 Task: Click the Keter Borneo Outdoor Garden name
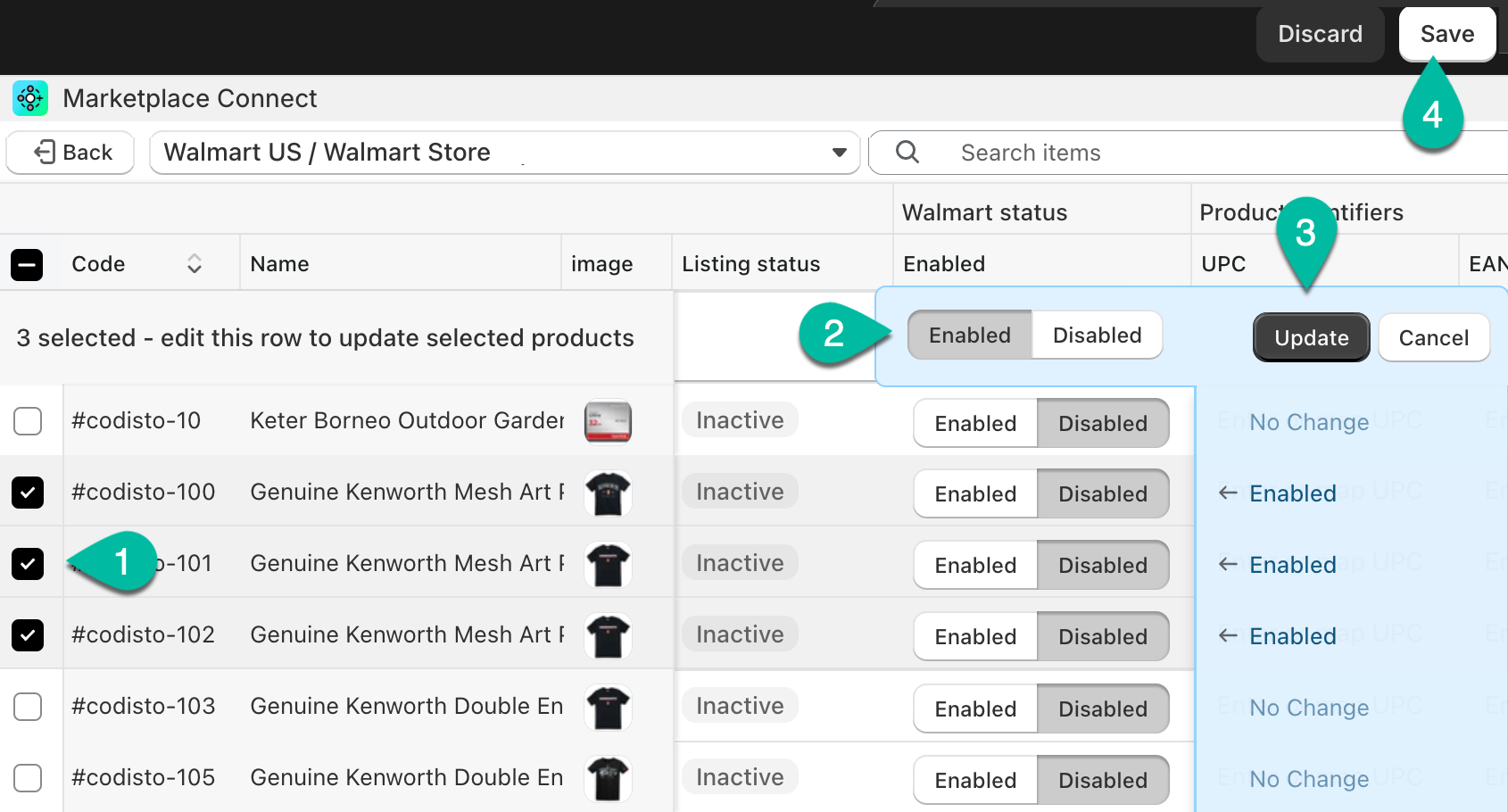tap(407, 420)
